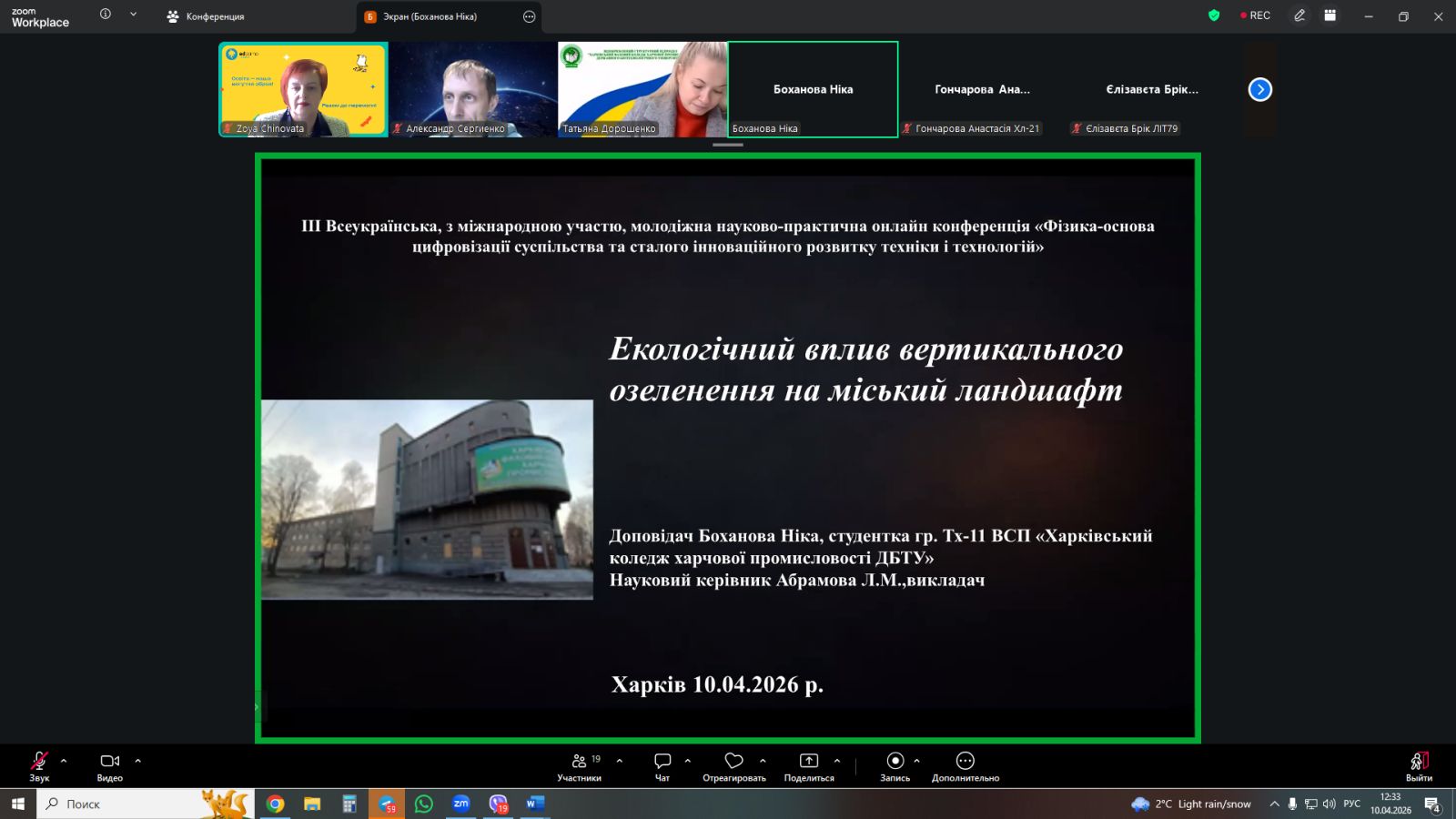Open Microsoft Word from the taskbar
This screenshot has width=1456, height=819.
click(534, 804)
